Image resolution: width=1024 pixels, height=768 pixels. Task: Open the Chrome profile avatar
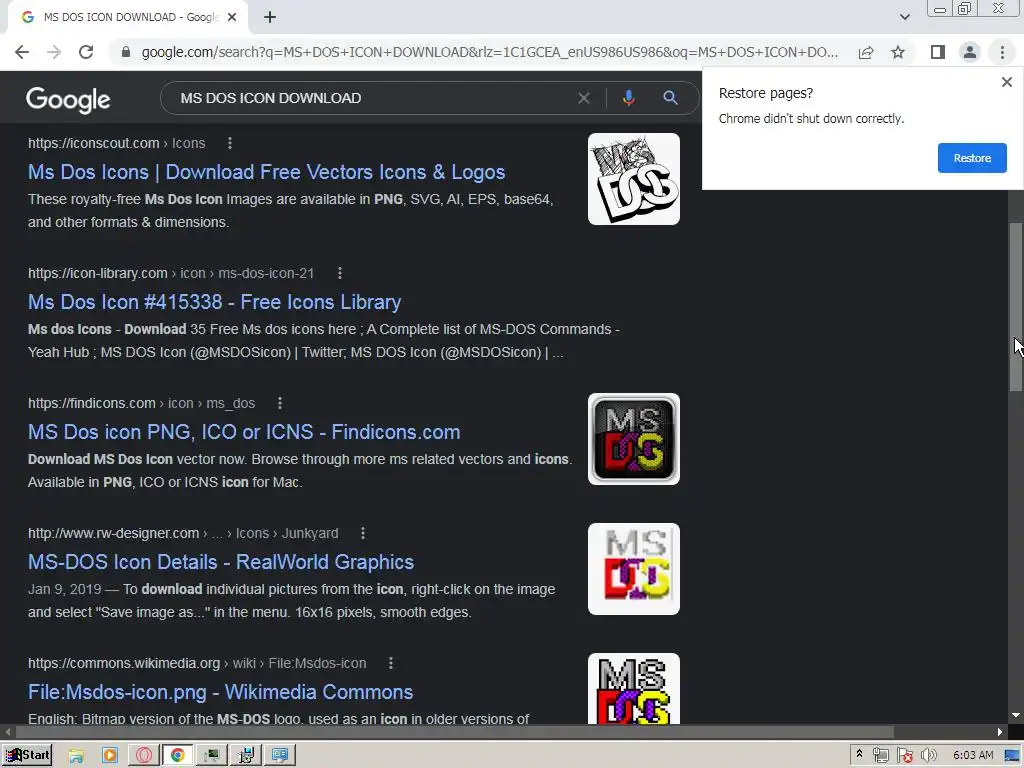coord(970,52)
